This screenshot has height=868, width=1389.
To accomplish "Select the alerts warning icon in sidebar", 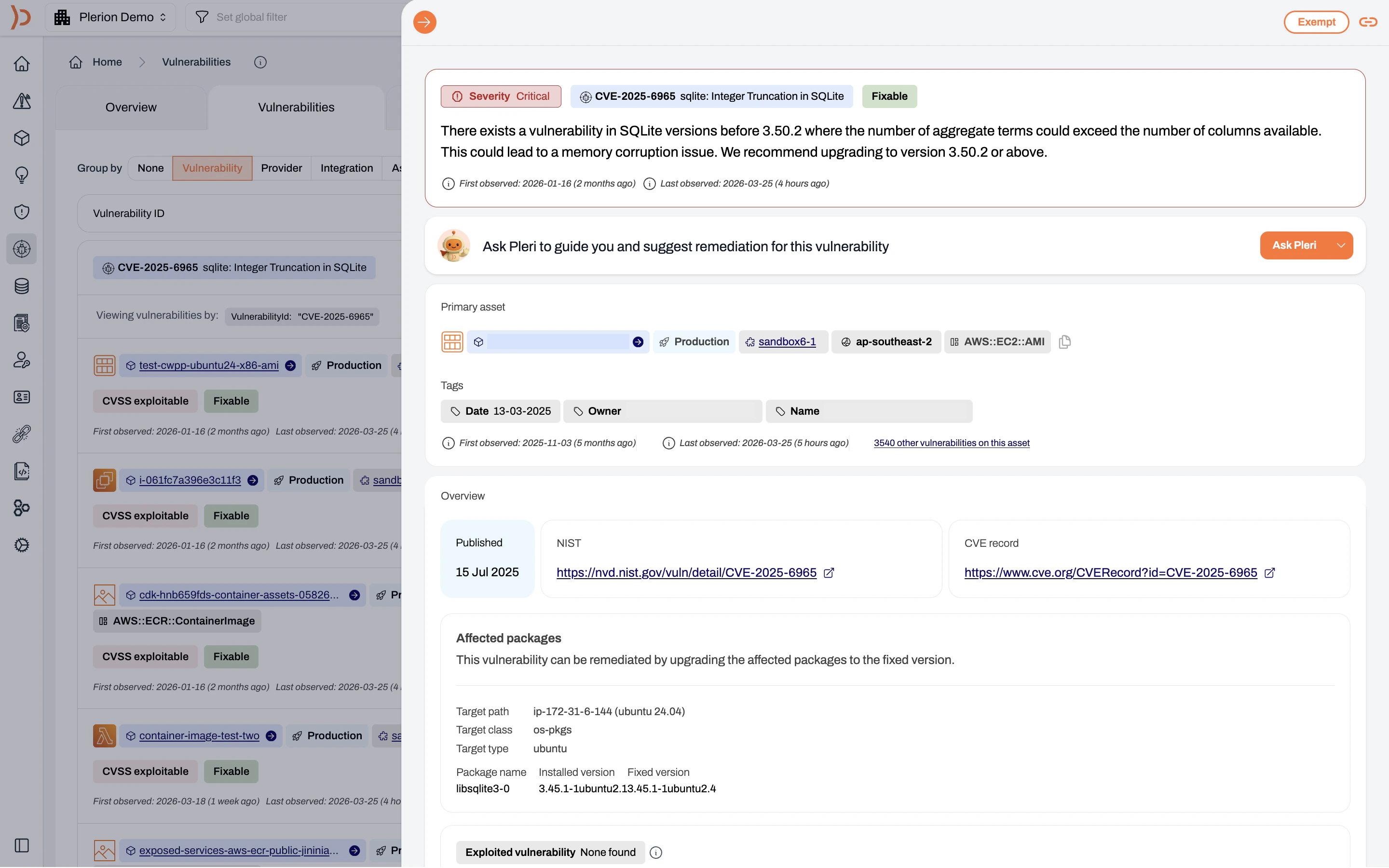I will point(21,101).
